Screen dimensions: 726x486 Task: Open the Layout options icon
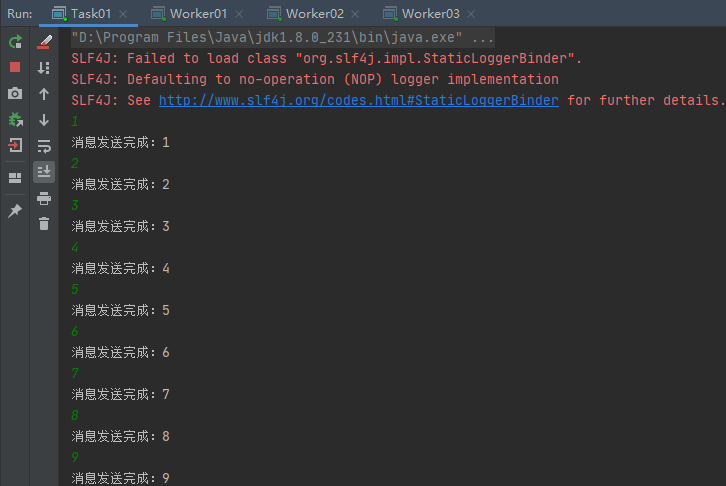(x=15, y=178)
